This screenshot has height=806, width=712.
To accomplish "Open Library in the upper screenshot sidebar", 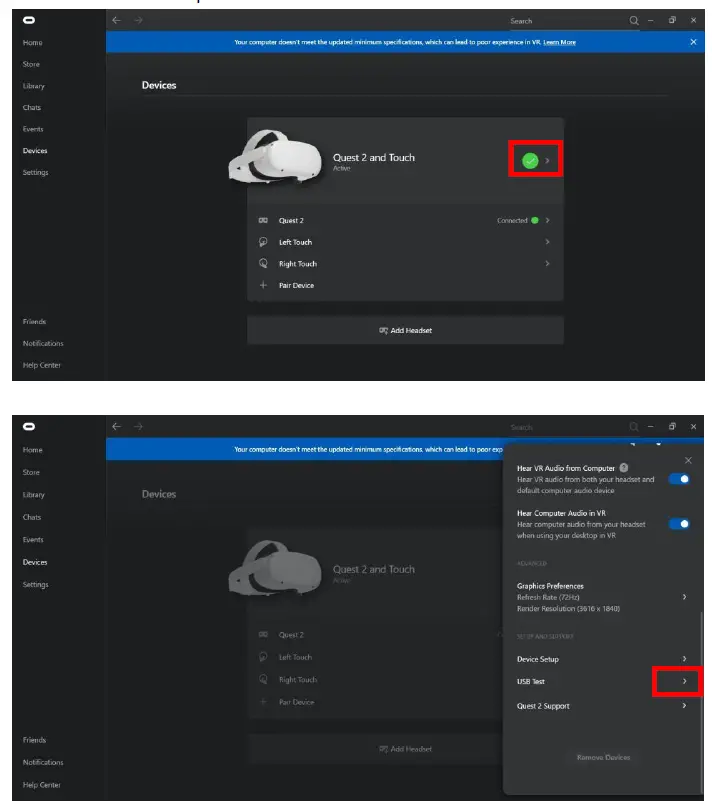I will [33, 86].
